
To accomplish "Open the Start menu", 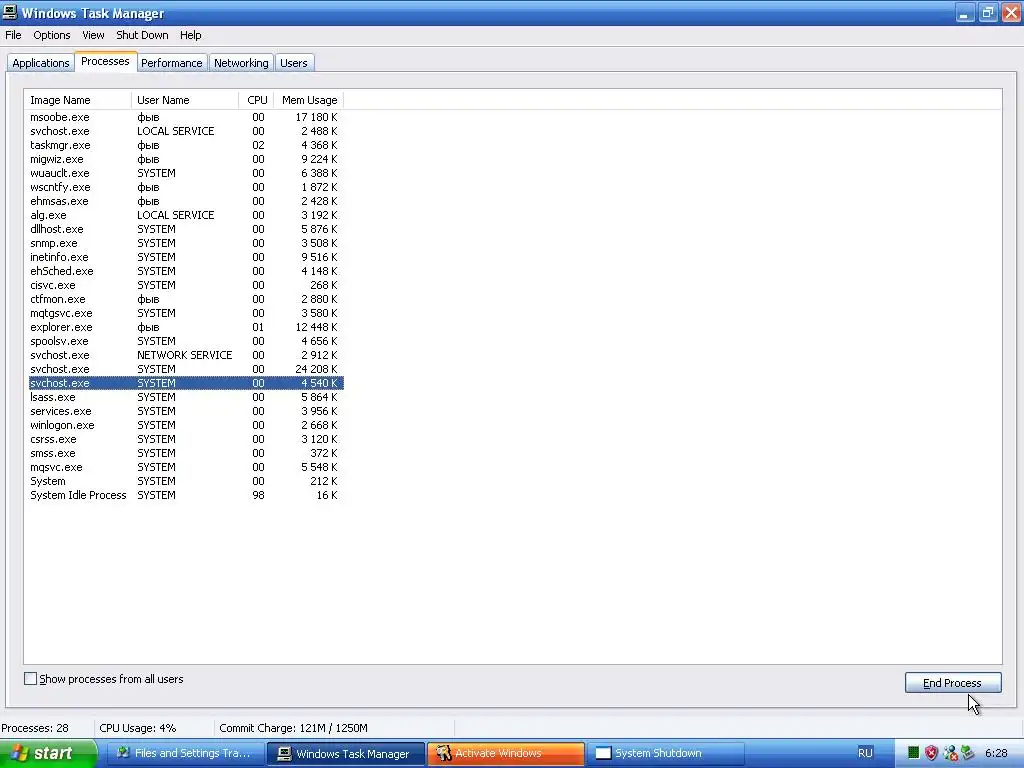I will point(48,753).
